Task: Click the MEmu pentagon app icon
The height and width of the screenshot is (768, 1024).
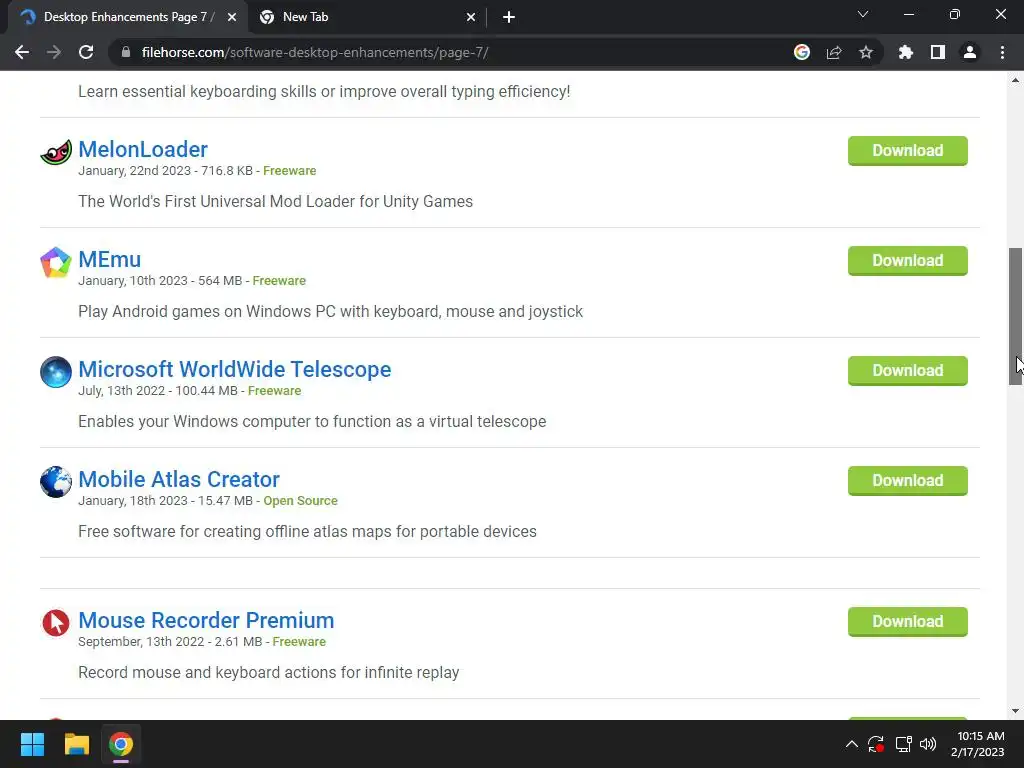Action: pyautogui.click(x=56, y=263)
